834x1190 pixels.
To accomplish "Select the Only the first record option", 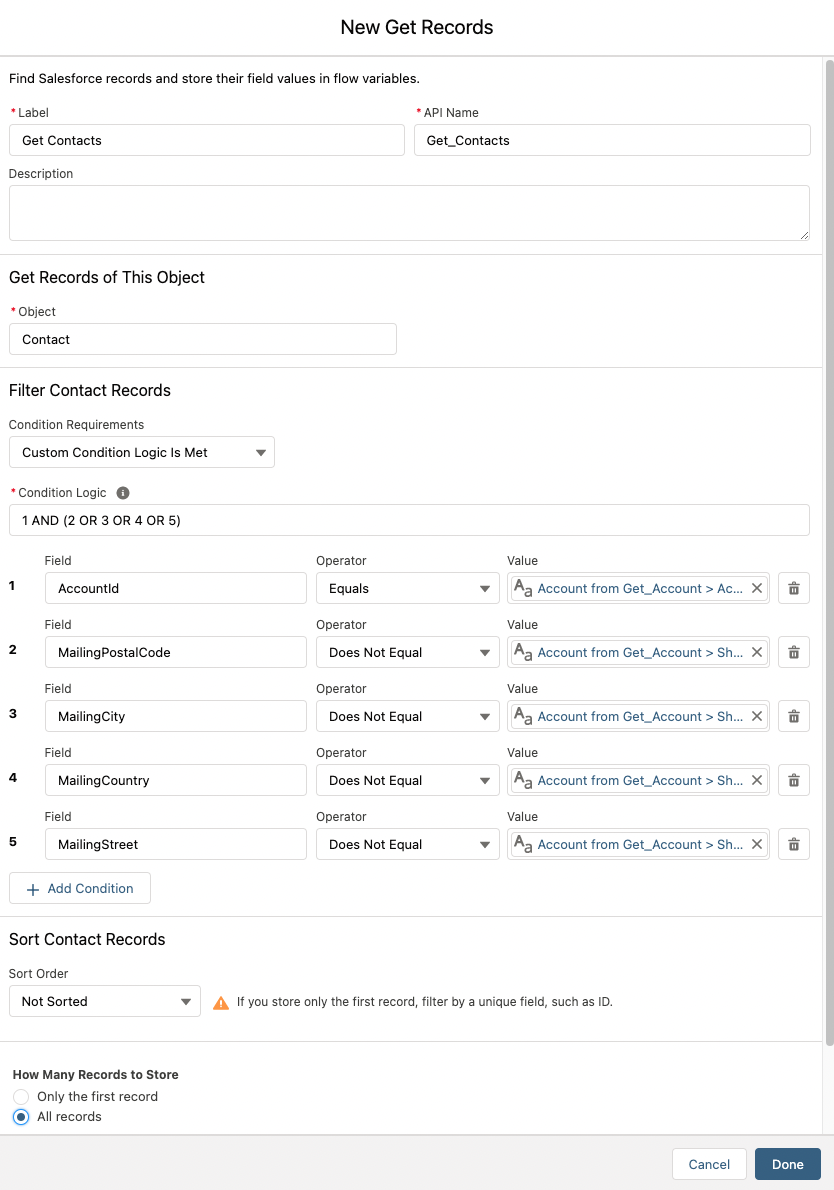I will coord(21,1097).
